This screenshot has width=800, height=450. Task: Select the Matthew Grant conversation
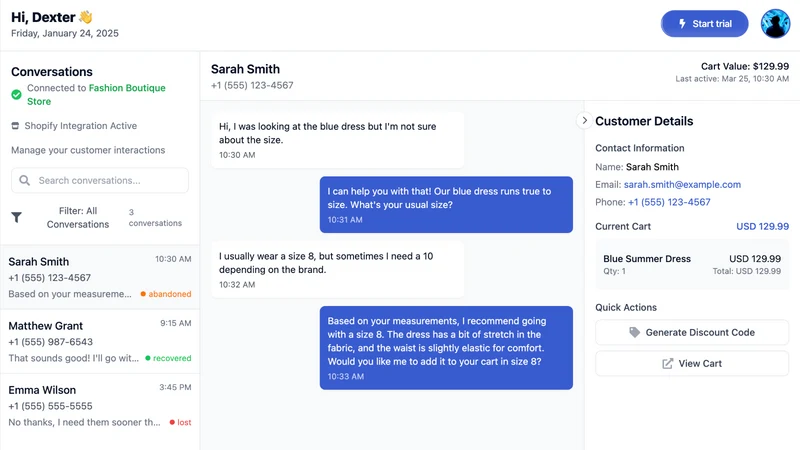click(100, 342)
